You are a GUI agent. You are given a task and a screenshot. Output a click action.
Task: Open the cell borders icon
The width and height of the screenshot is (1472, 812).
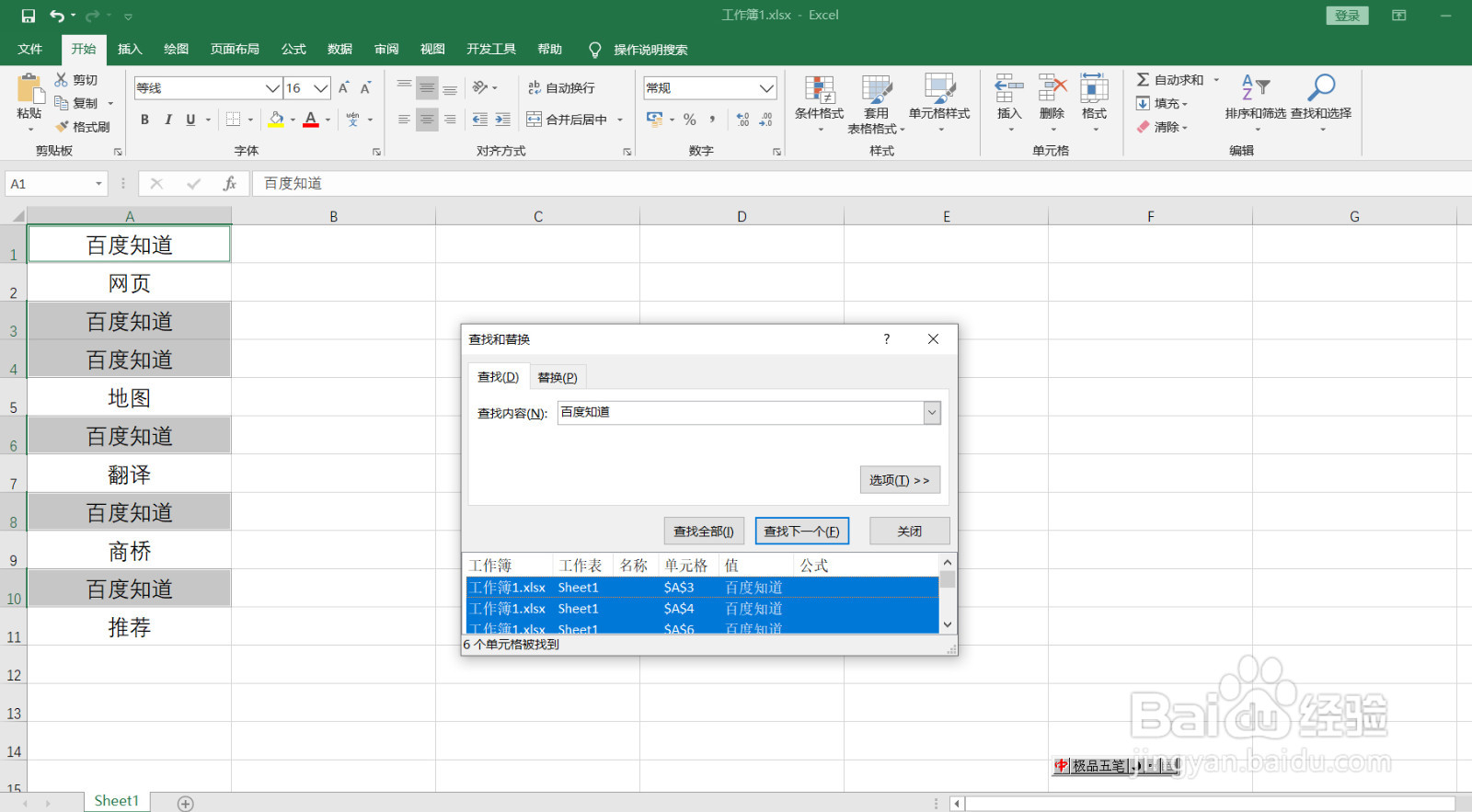pyautogui.click(x=234, y=120)
